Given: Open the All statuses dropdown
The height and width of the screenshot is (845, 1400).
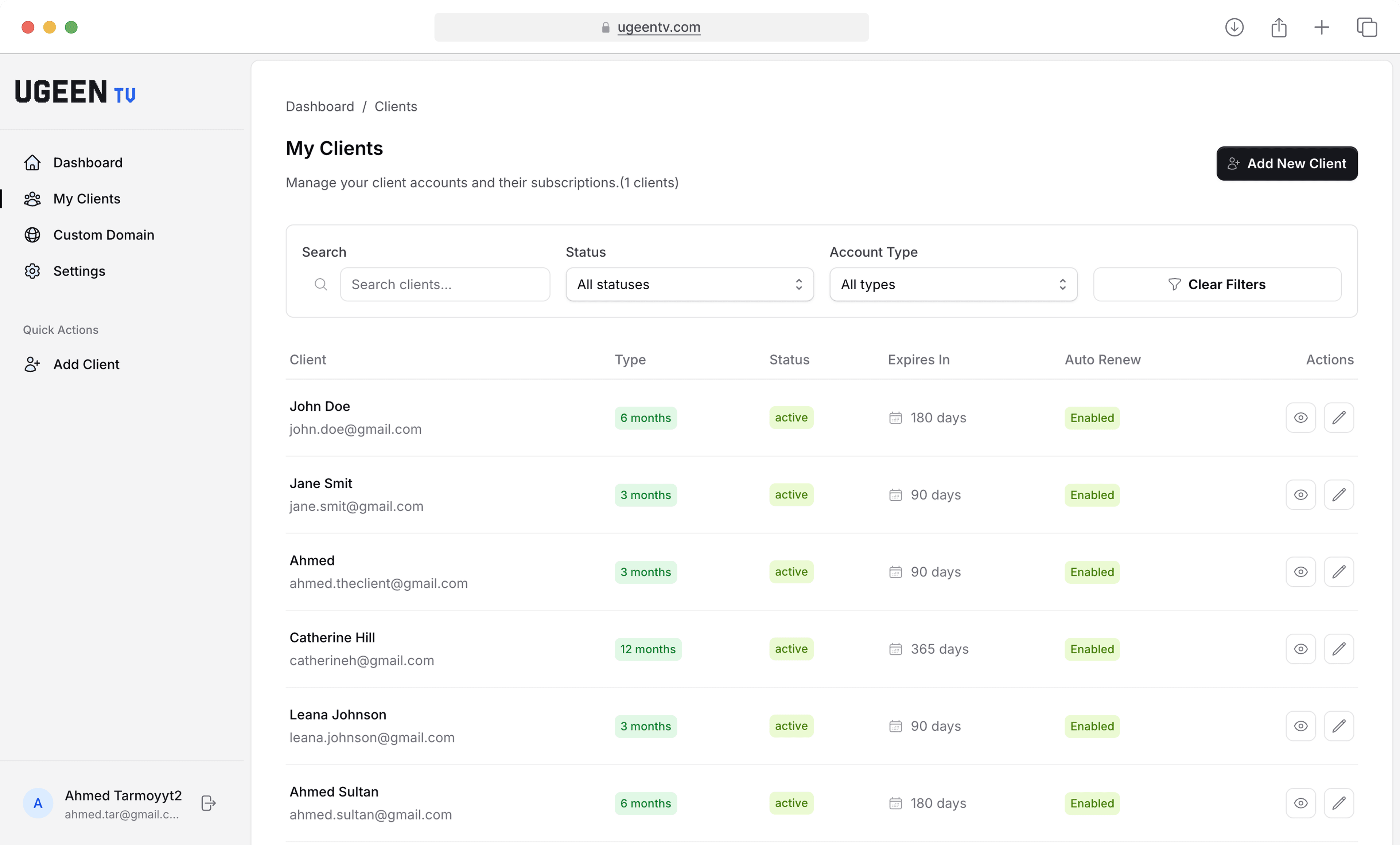Looking at the screenshot, I should tap(689, 285).
